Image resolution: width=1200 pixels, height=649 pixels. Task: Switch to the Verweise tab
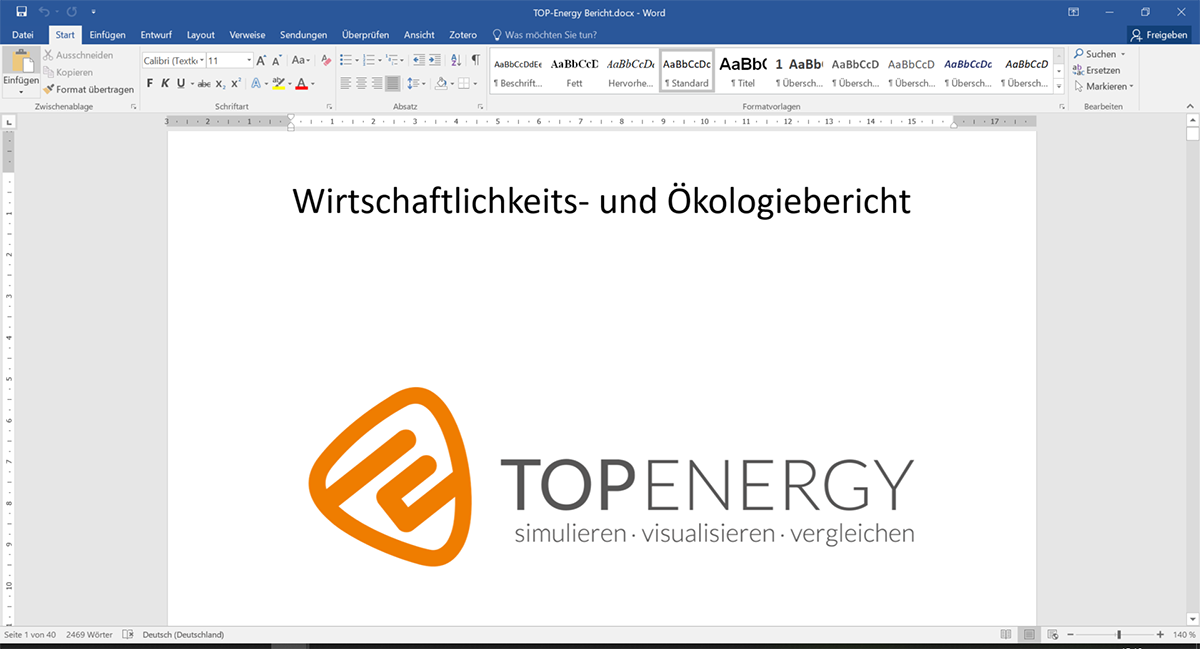tap(247, 35)
